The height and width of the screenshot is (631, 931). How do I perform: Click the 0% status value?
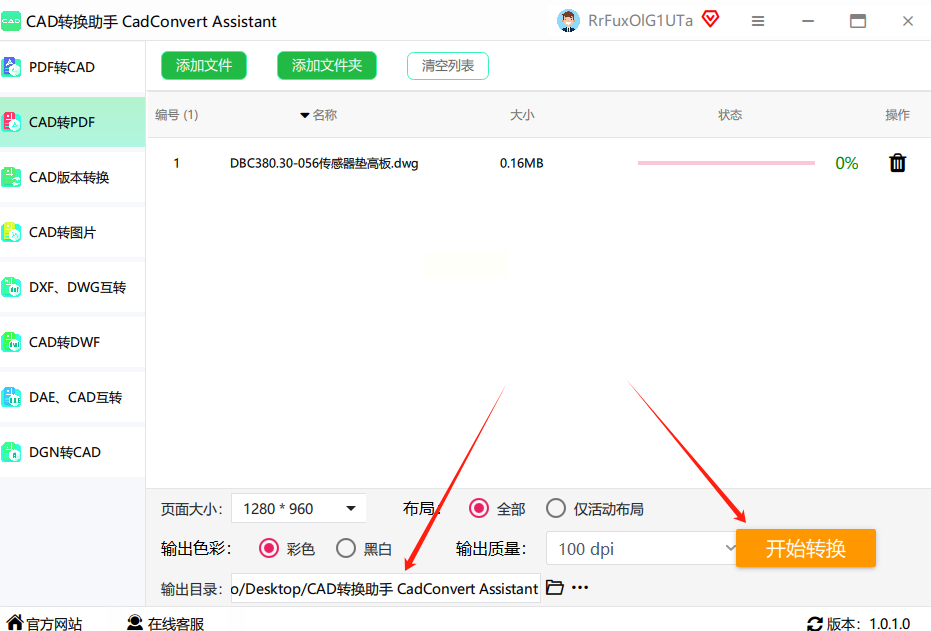pos(847,163)
